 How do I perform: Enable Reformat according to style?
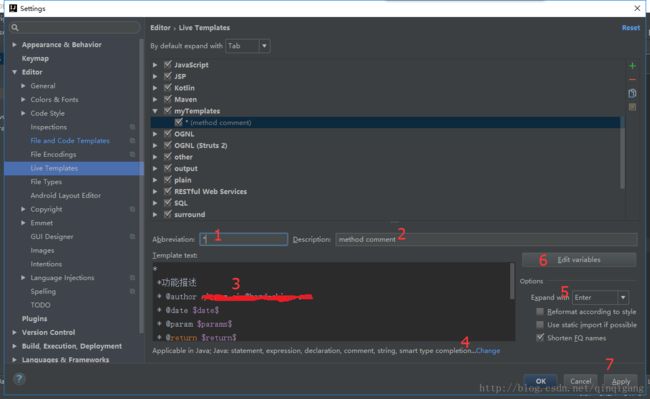click(x=540, y=311)
